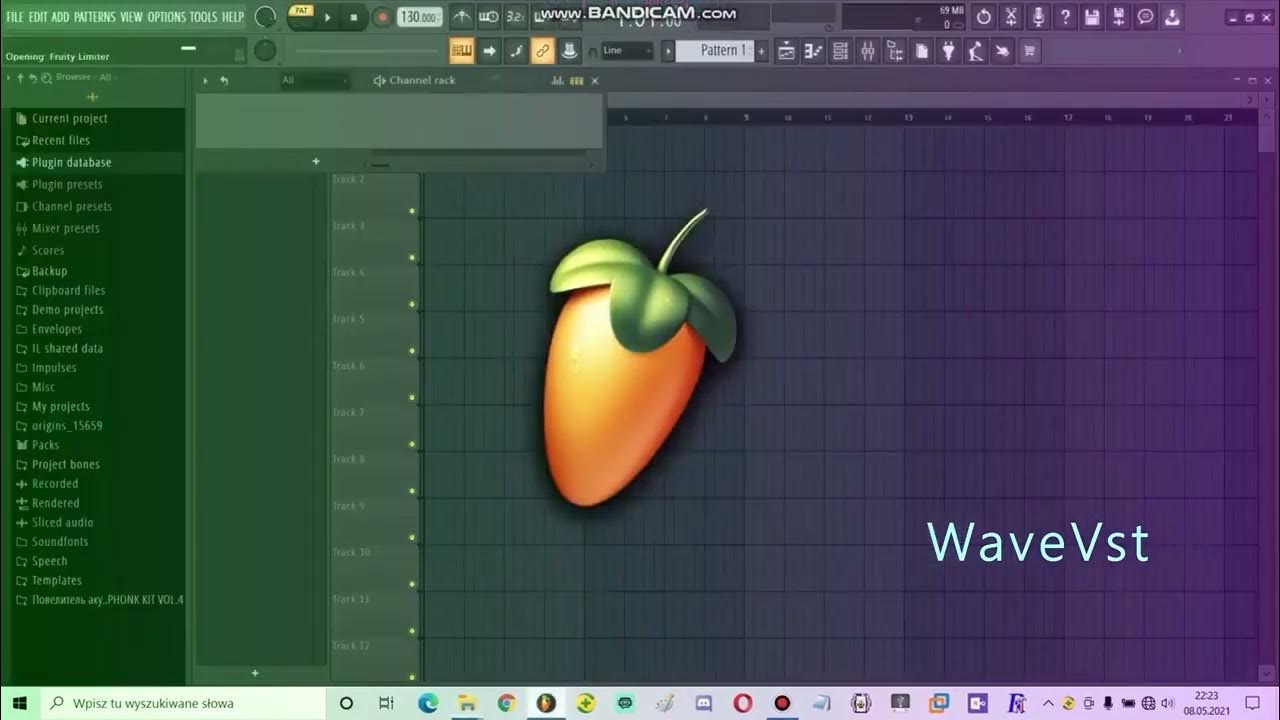Image resolution: width=1280 pixels, height=720 pixels.
Task: Open the content shop cart icon
Action: pos(1029,50)
